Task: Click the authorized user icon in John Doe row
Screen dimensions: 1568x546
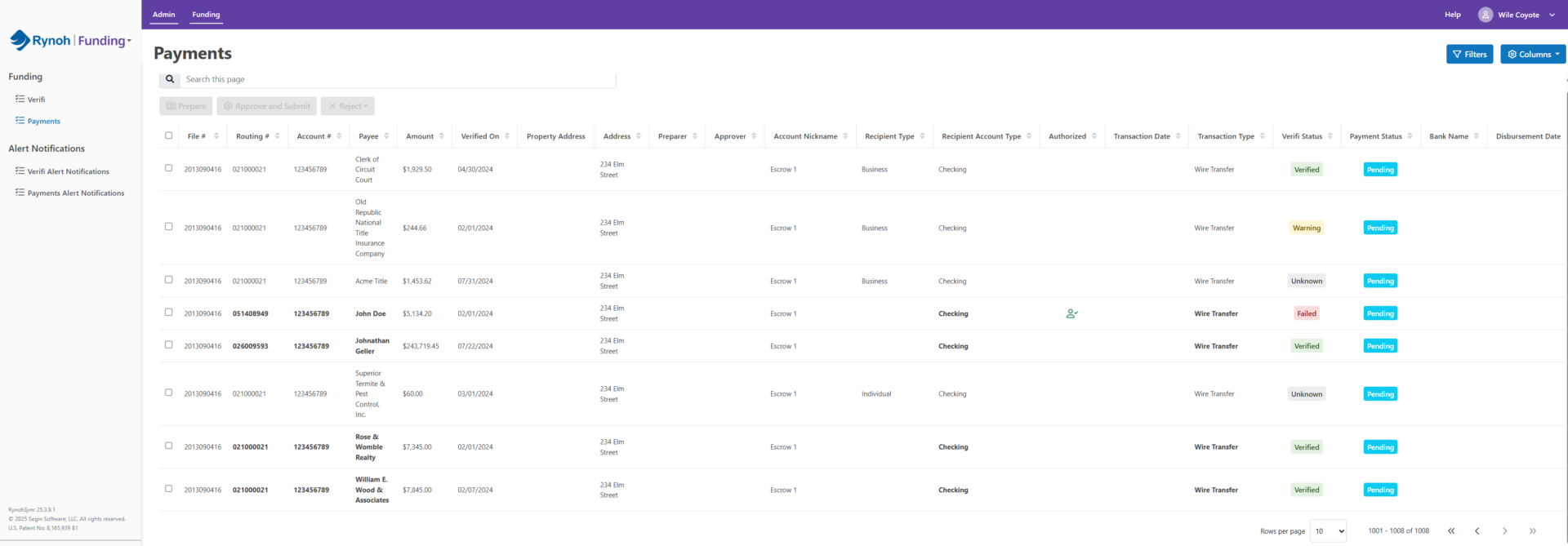Action: (x=1071, y=313)
